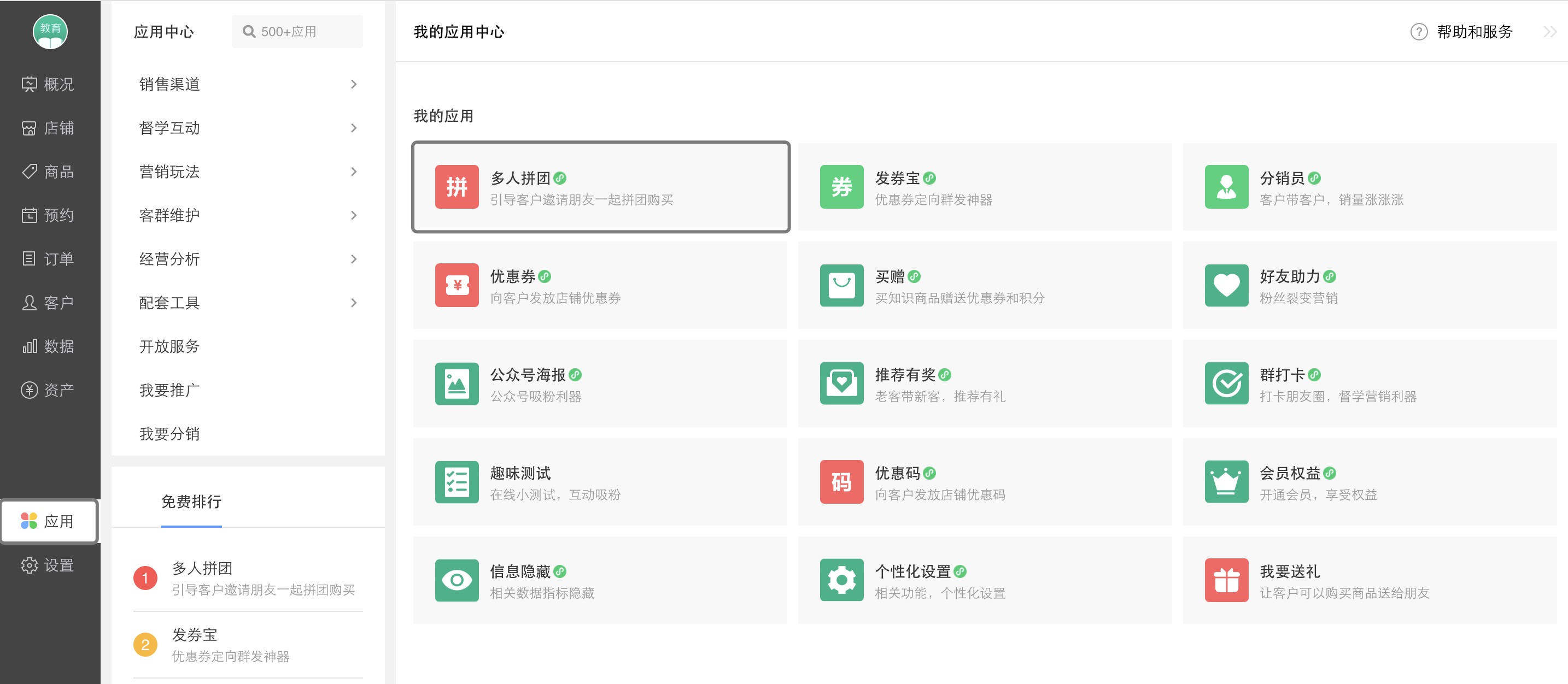Click 相关数据指标隐藏 description
This screenshot has height=684, width=1568.
click(542, 593)
